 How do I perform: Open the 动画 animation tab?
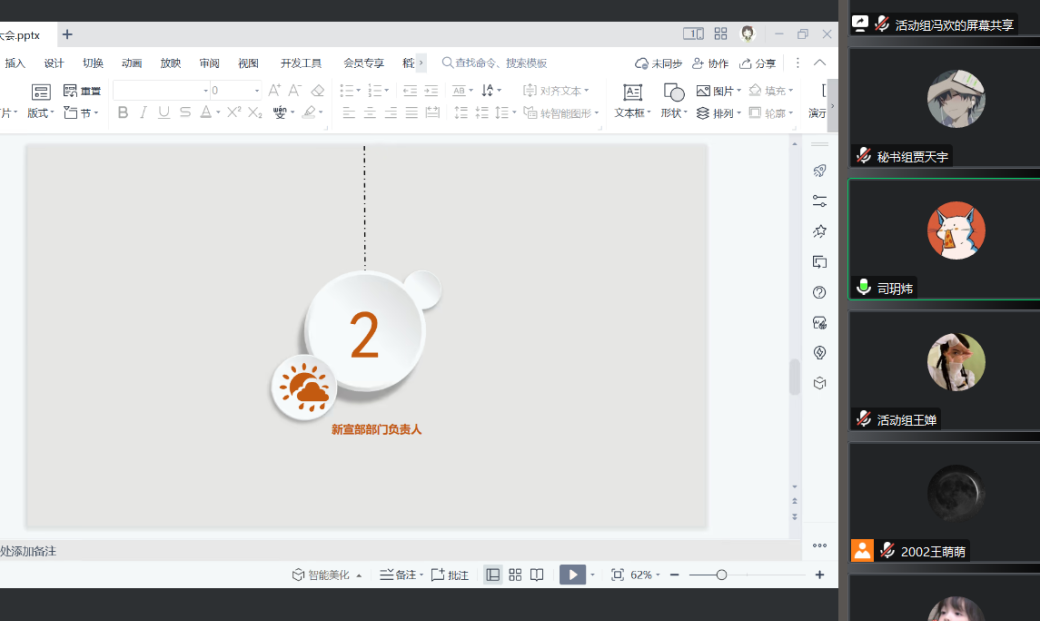click(132, 63)
